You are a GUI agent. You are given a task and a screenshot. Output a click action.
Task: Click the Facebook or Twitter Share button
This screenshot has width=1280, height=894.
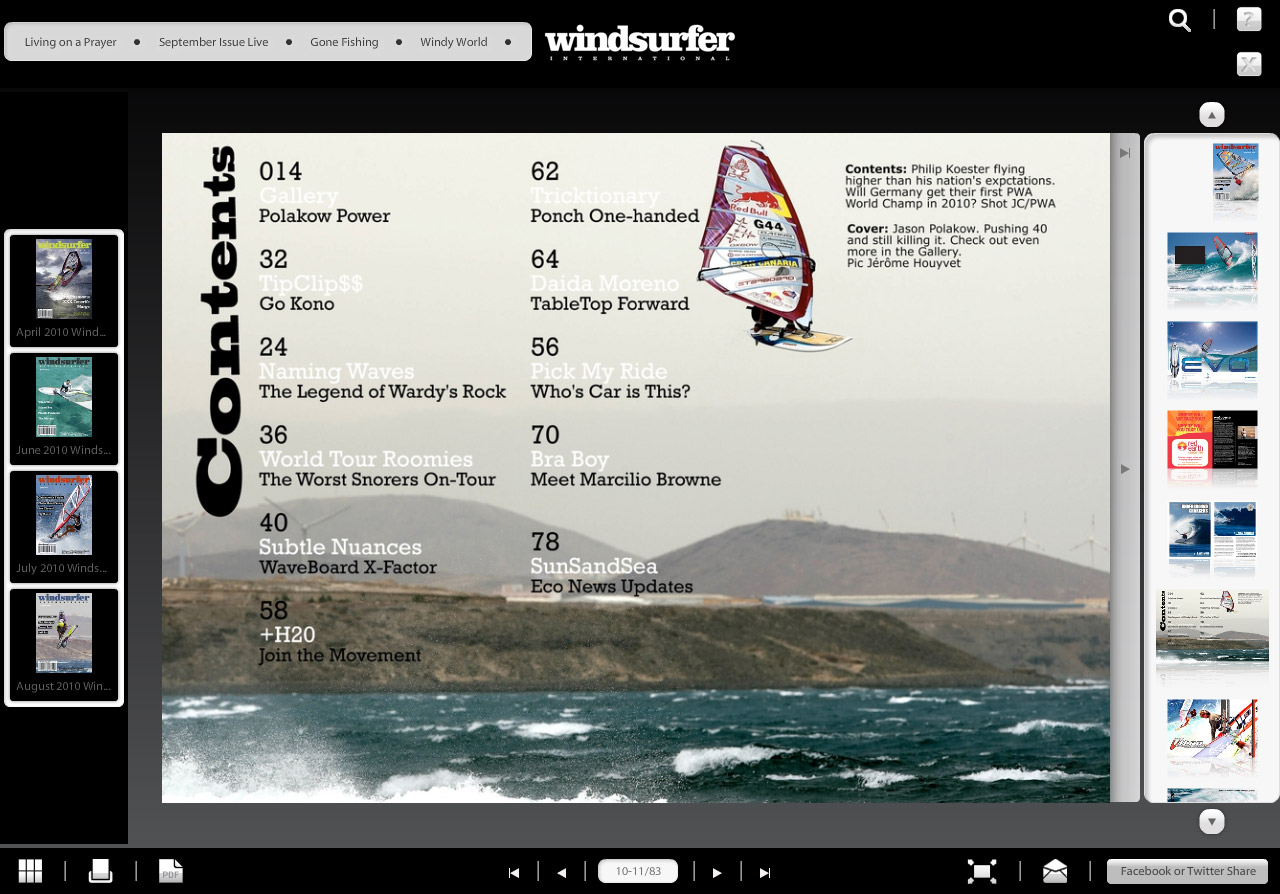point(1188,871)
